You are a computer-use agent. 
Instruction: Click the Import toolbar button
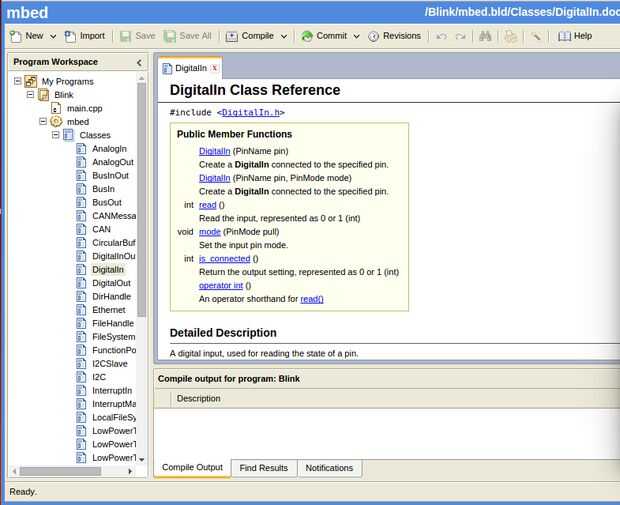(85, 36)
